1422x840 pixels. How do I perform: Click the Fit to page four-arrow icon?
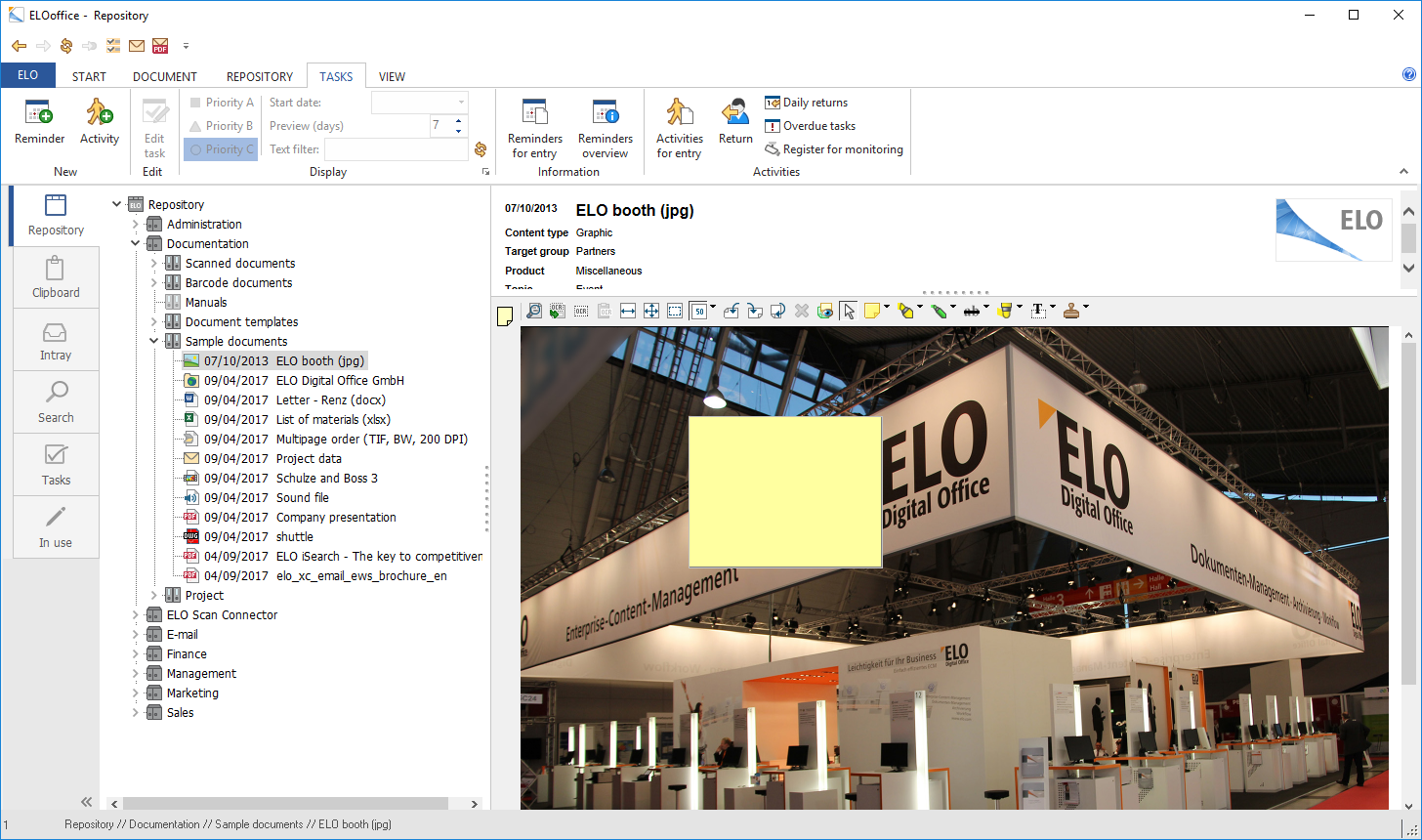click(651, 311)
